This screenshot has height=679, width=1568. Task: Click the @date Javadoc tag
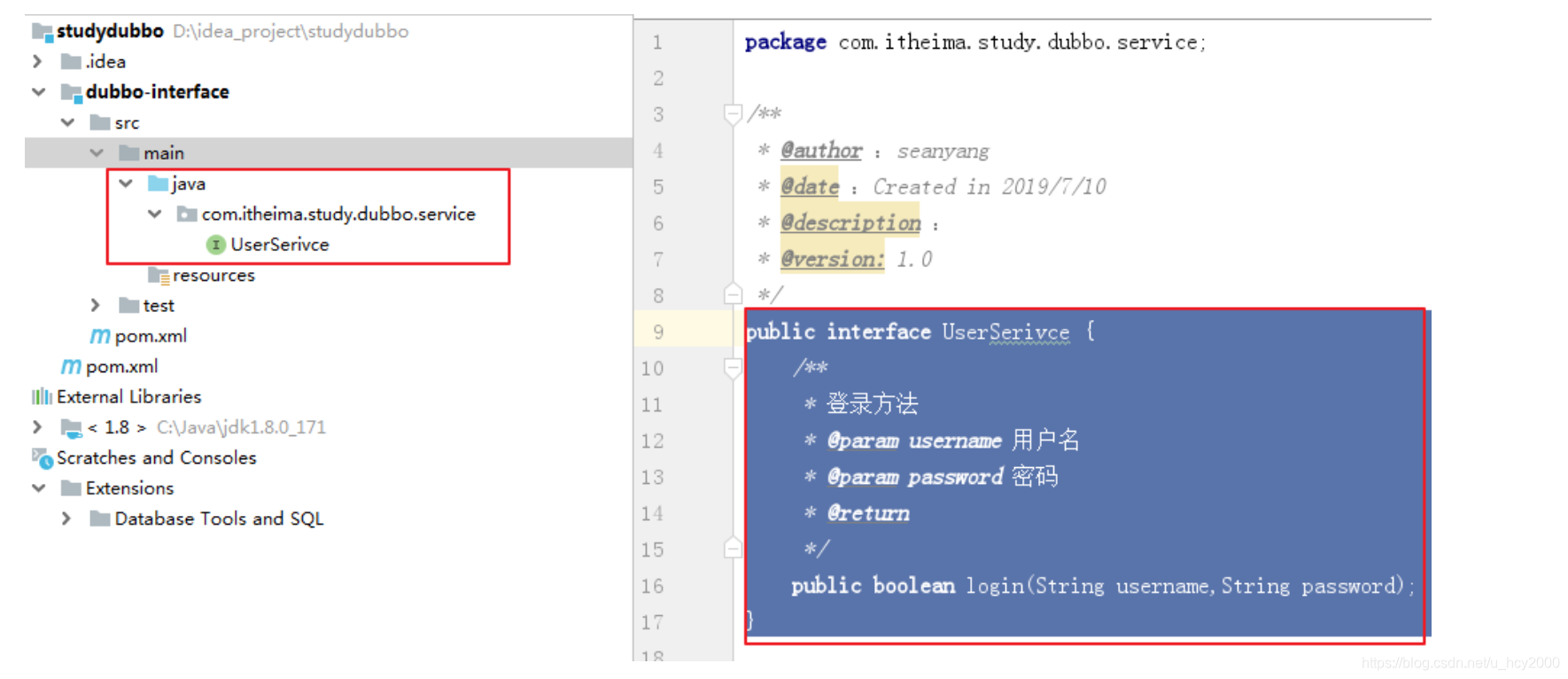[x=810, y=187]
